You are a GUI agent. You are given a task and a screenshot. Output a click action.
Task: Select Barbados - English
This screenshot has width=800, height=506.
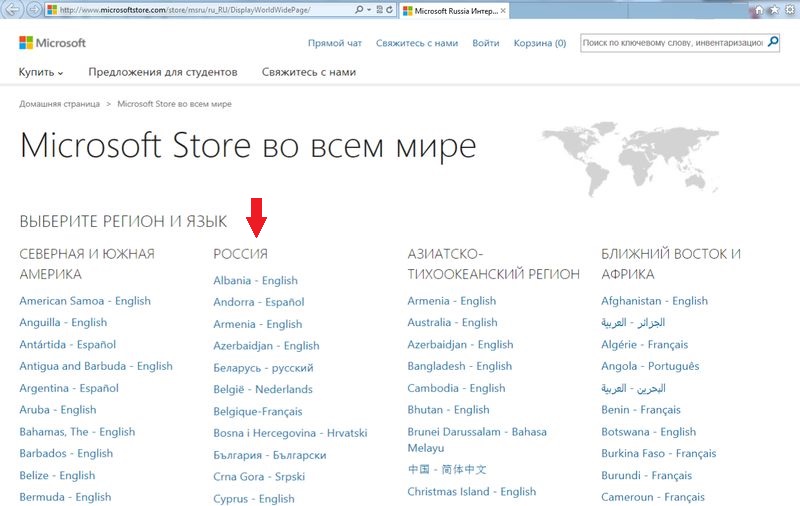point(66,453)
